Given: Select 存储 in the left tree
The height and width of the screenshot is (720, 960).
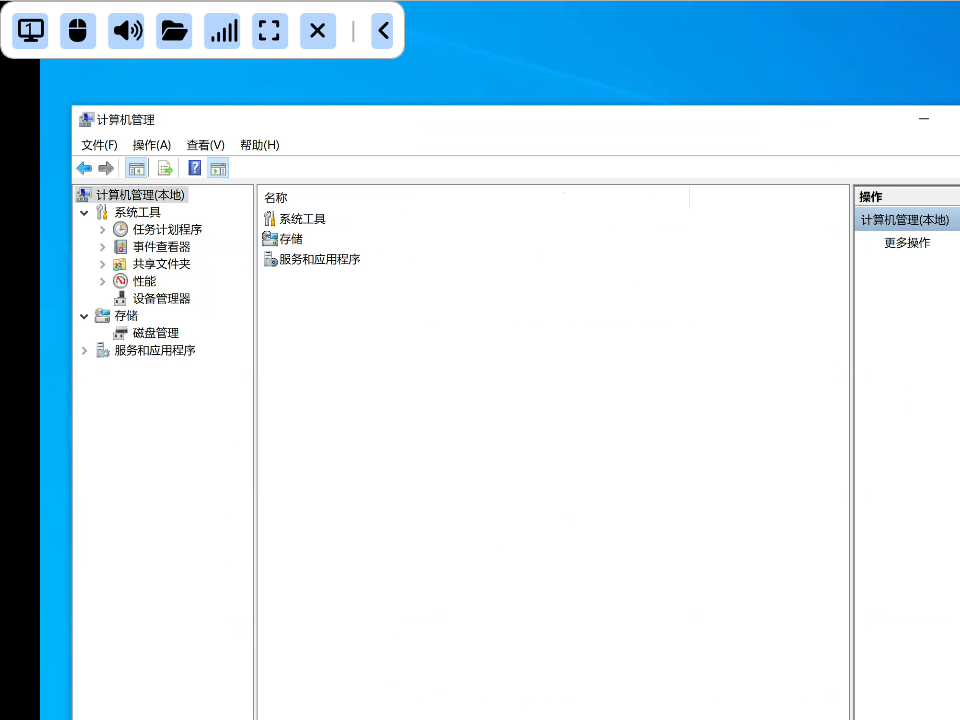Looking at the screenshot, I should [x=126, y=316].
